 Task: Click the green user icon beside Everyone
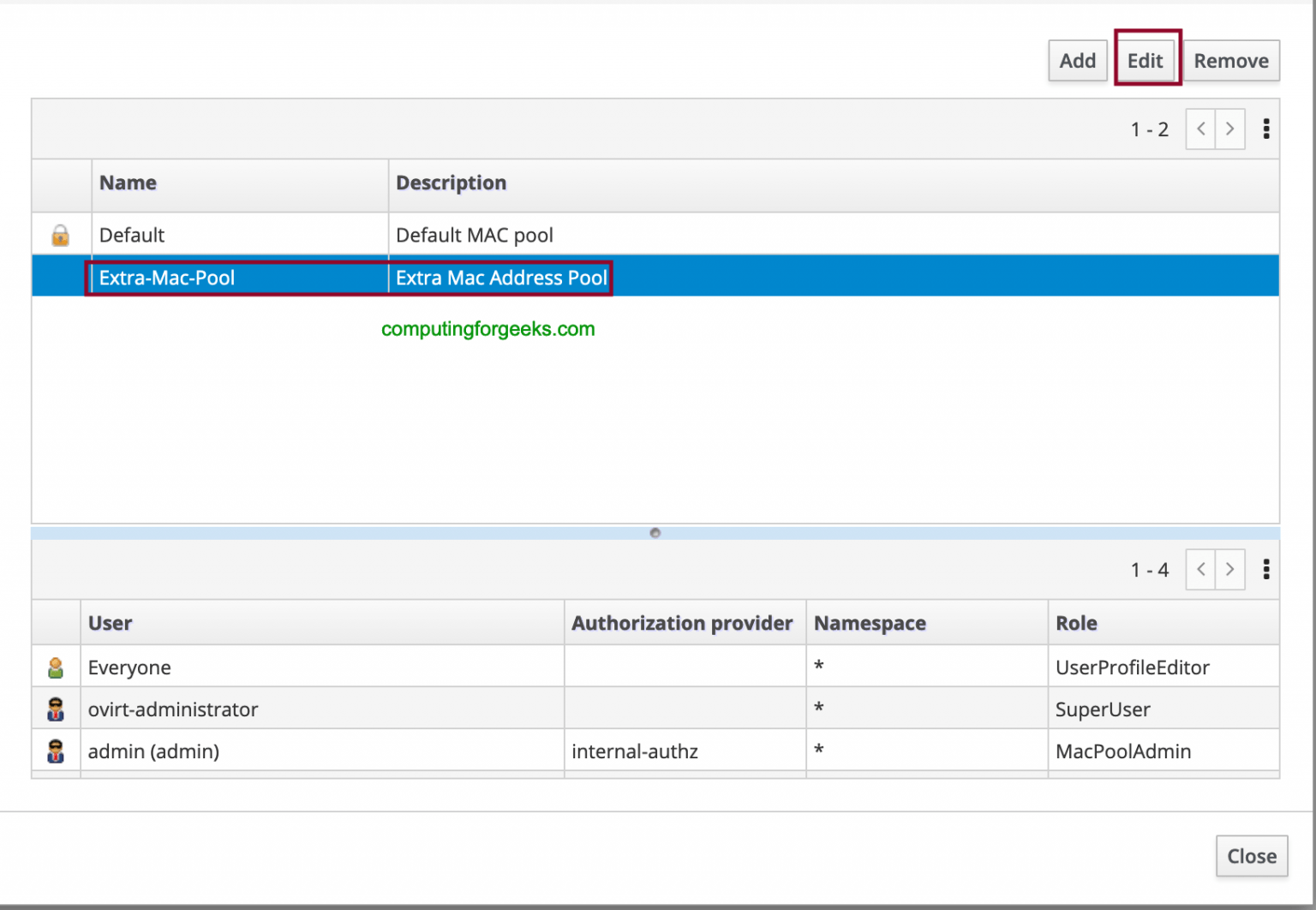[x=55, y=666]
